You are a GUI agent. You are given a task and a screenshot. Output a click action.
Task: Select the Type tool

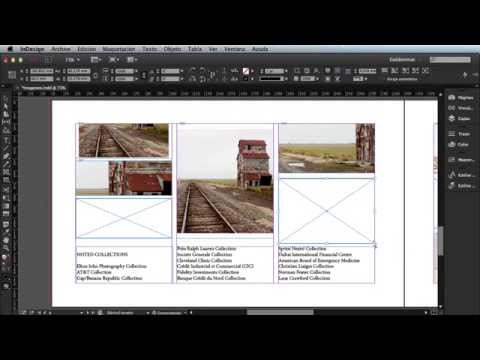[x=6, y=140]
